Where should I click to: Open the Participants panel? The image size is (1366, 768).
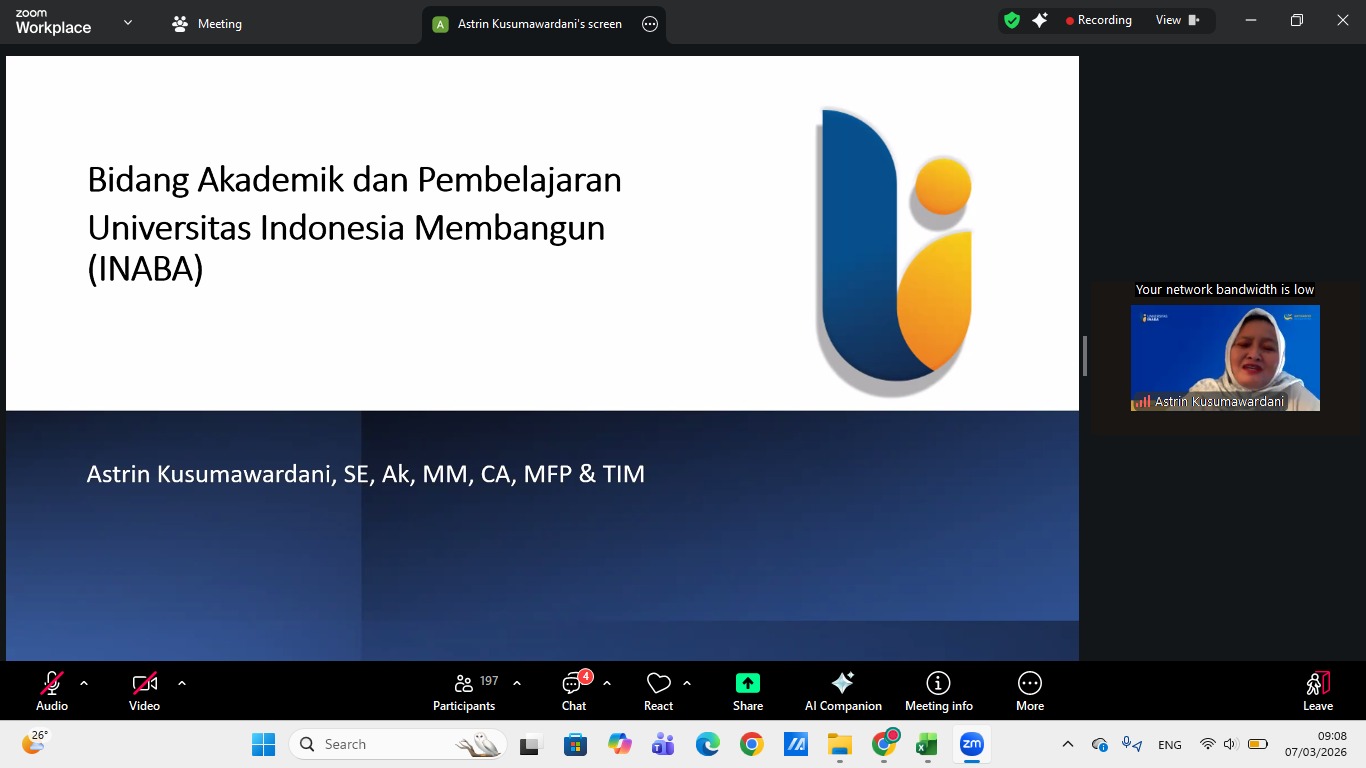pos(464,690)
